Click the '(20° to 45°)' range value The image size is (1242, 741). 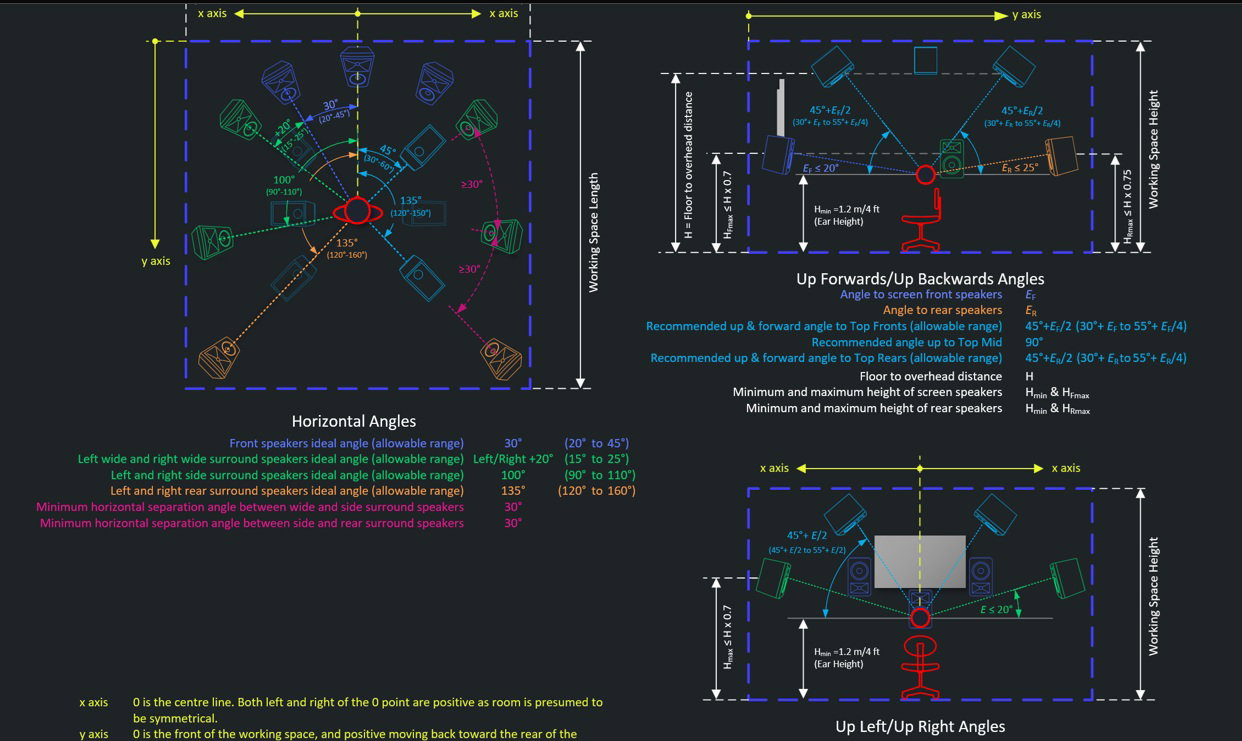[597, 443]
